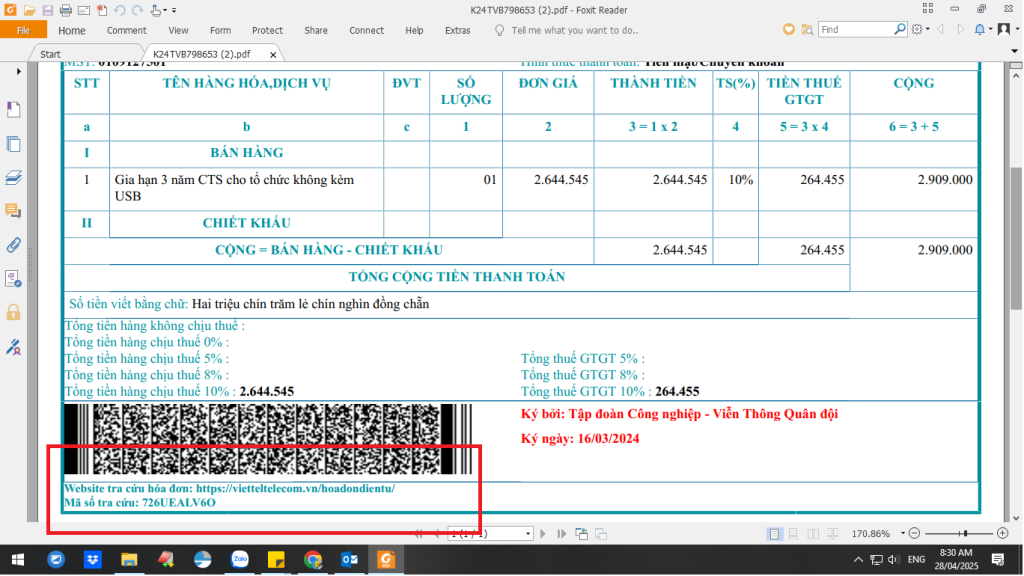1024x576 pixels.
Task: Switch to the Start document tab
Action: coord(50,54)
